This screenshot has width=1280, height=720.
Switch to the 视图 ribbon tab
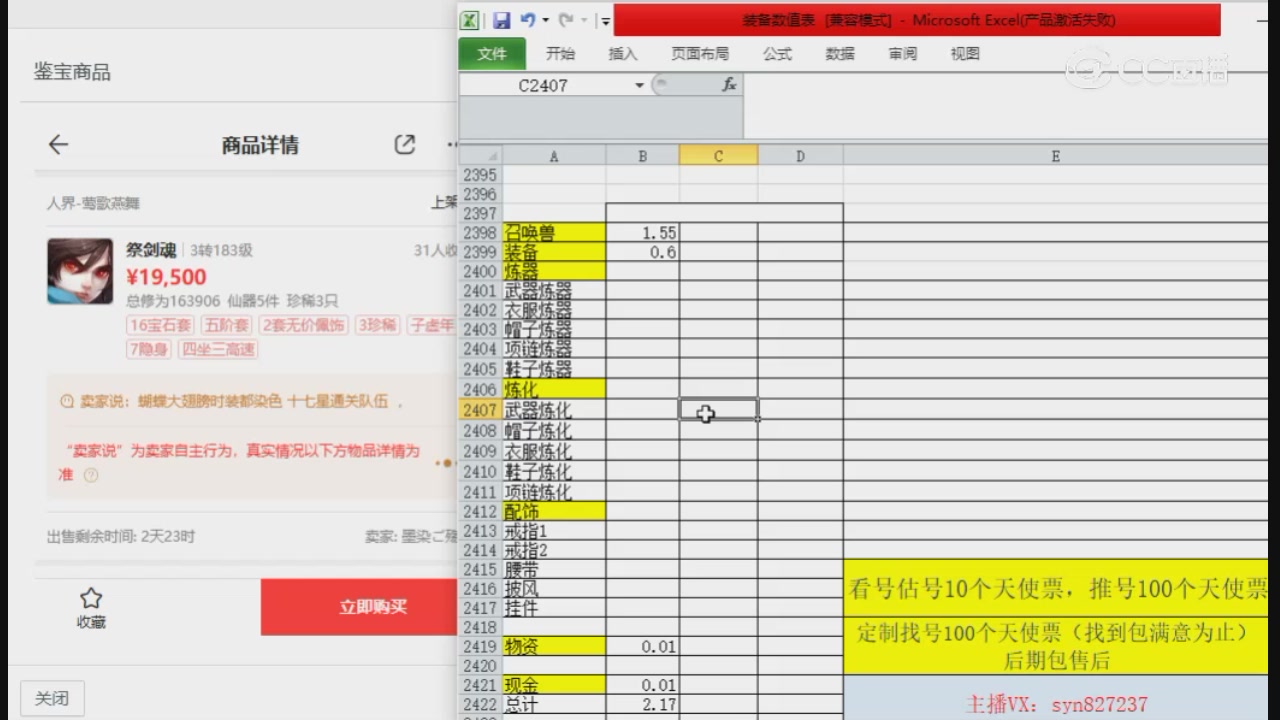tap(965, 54)
